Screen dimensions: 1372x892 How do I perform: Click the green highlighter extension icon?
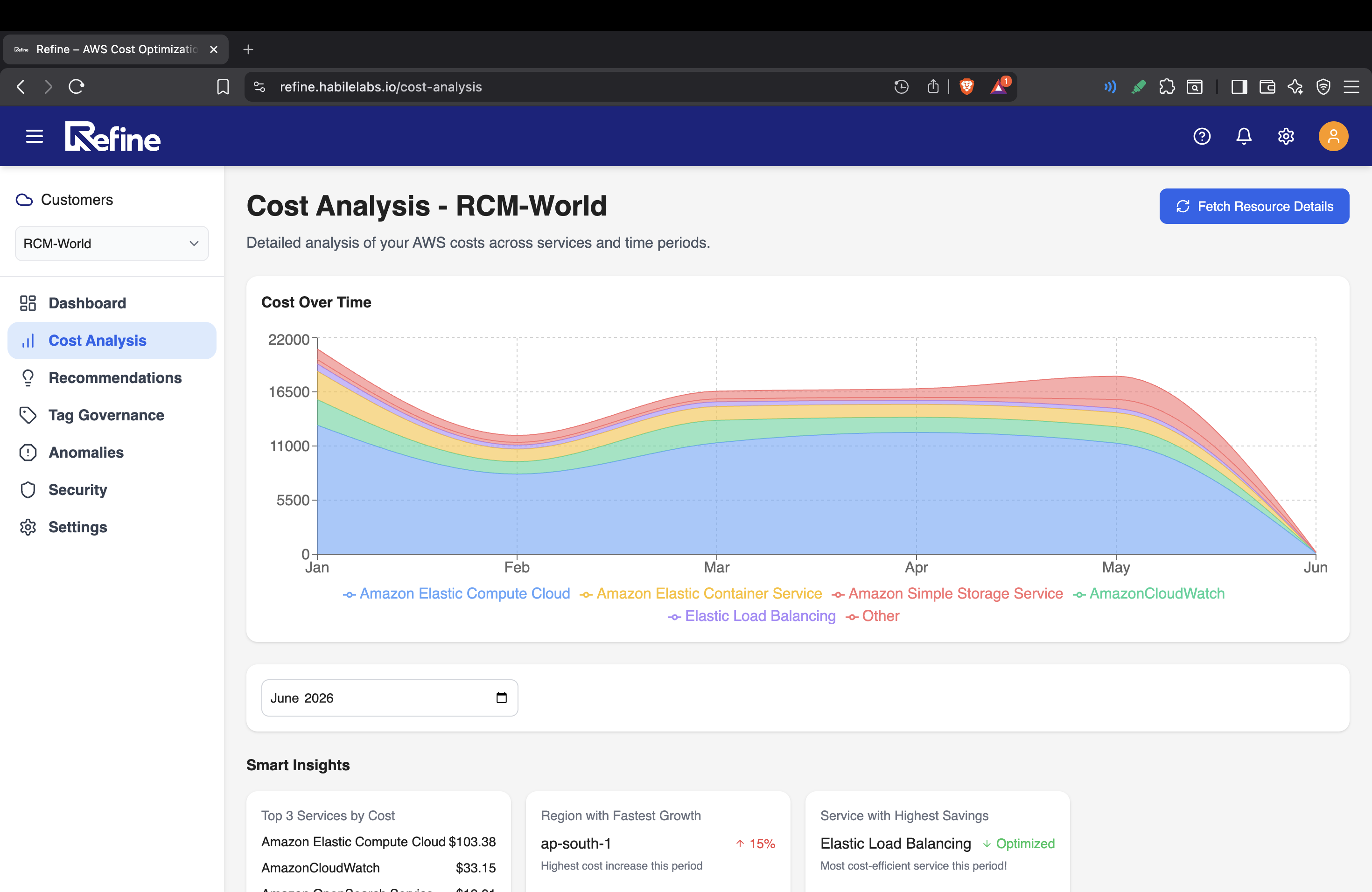(x=1139, y=87)
